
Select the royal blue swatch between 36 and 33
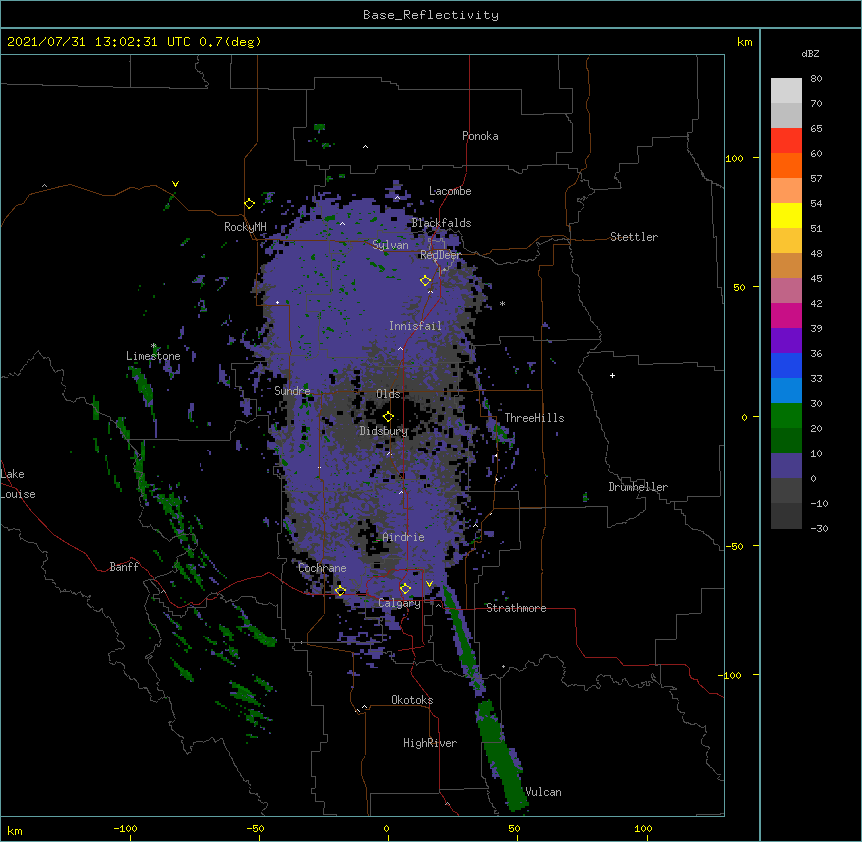pos(786,365)
